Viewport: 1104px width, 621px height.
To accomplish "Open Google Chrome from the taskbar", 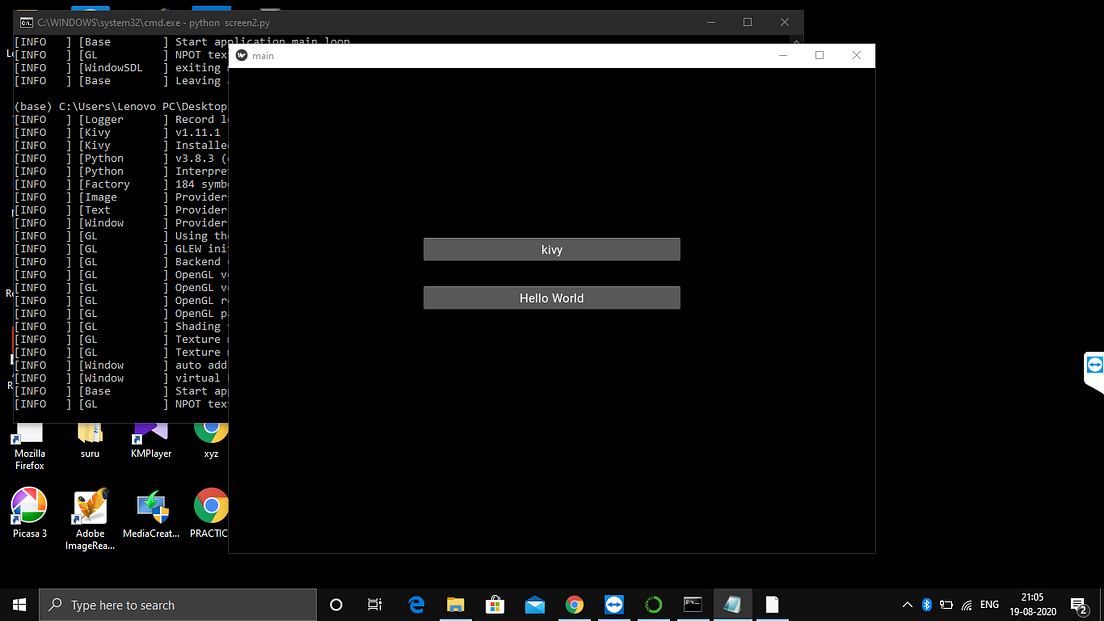I will [573, 604].
